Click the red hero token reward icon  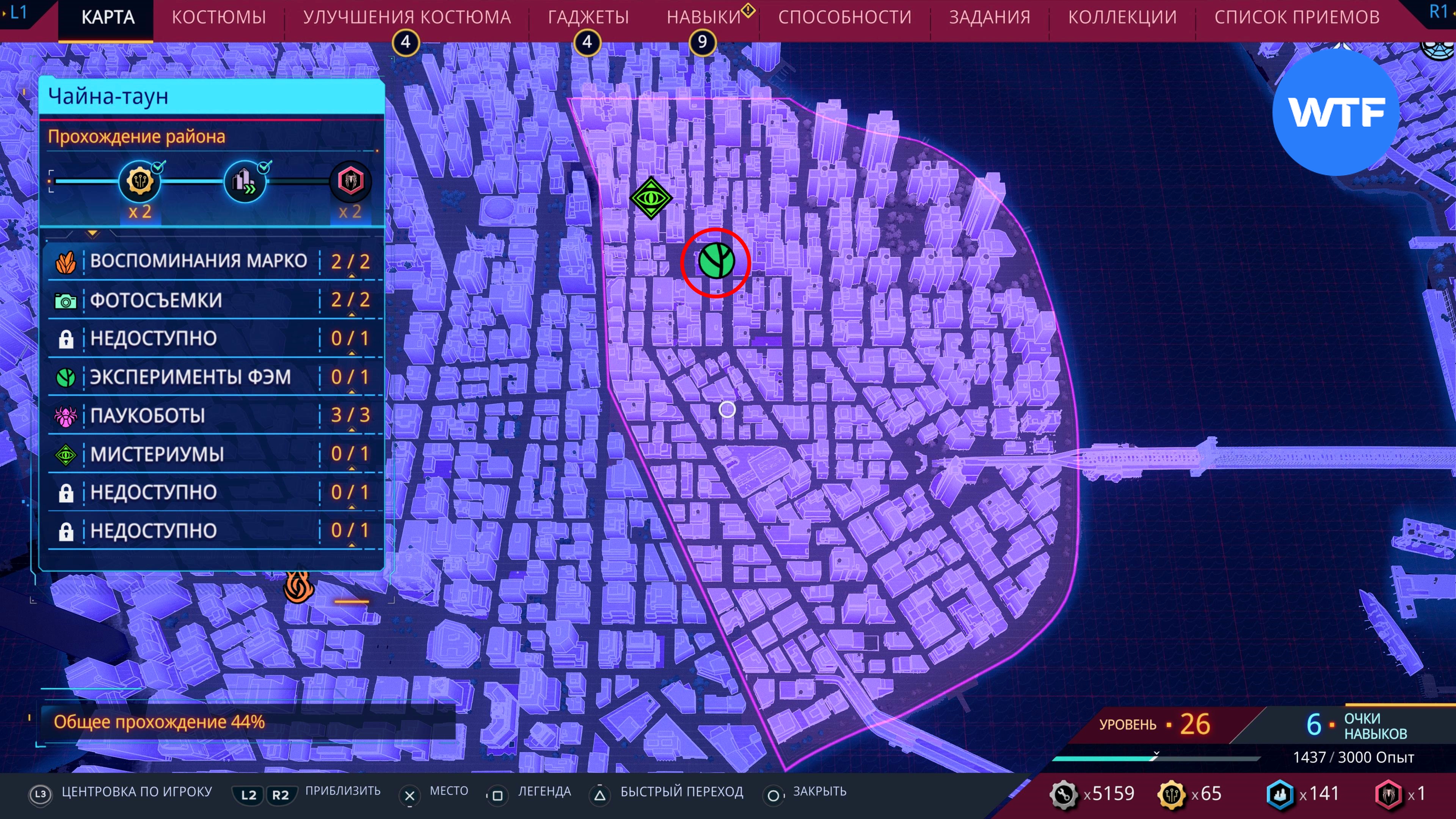point(350,182)
